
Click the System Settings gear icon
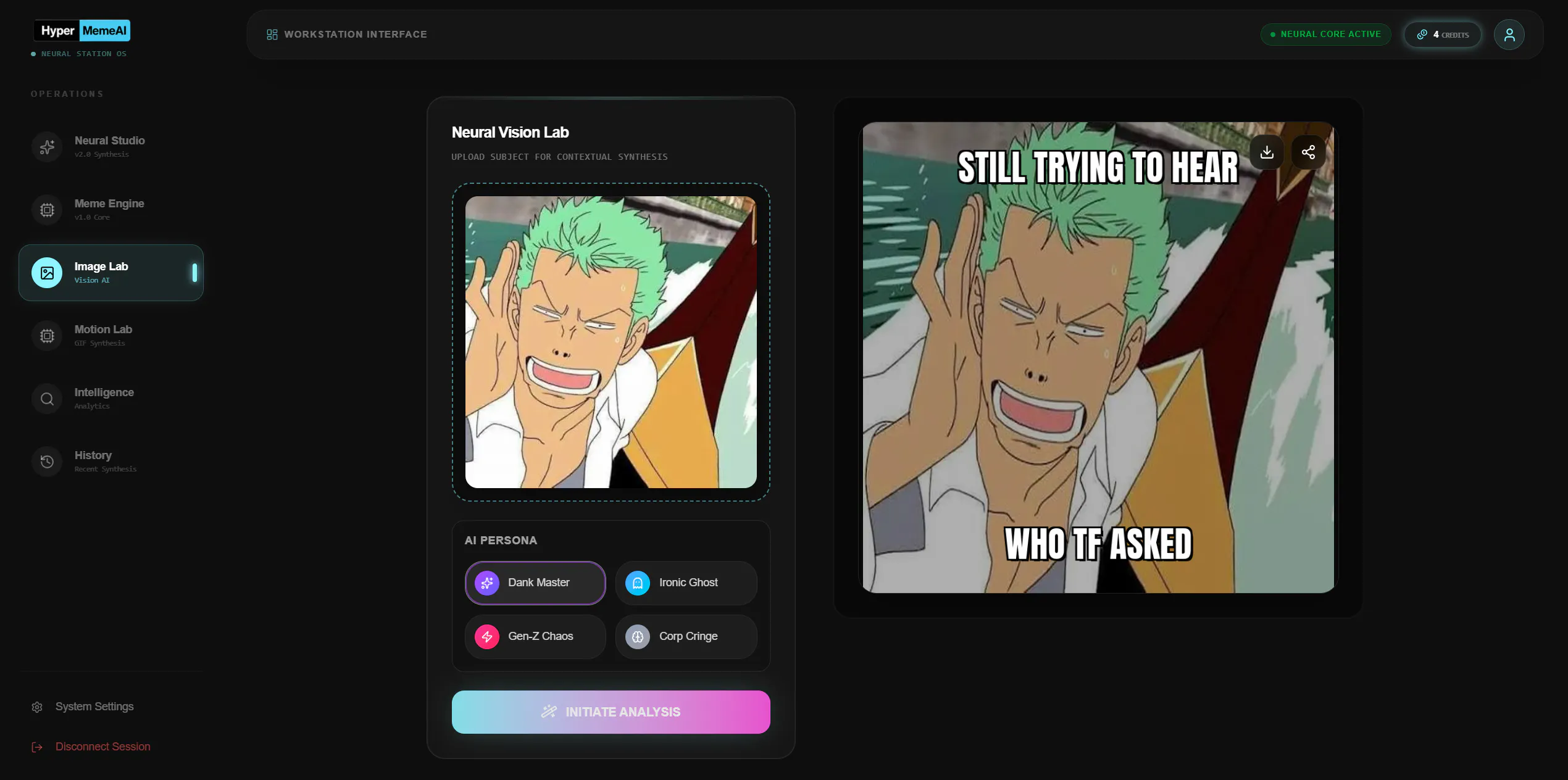(x=37, y=707)
